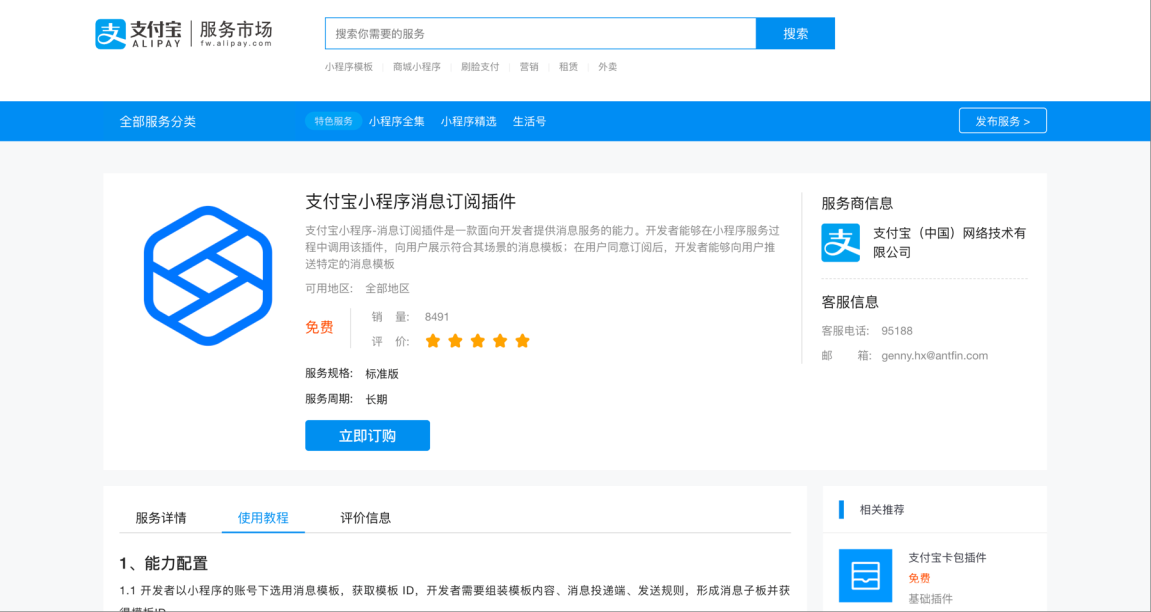1151x612 pixels.
Task: Go to 小程序全集 navigation item
Action: tap(396, 122)
